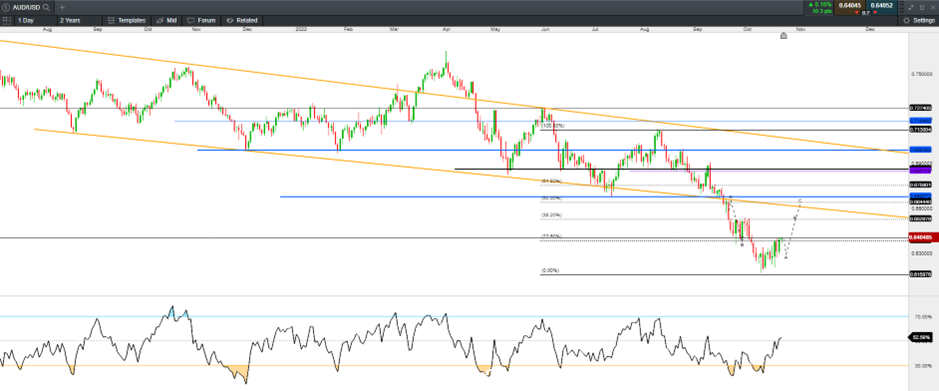The height and width of the screenshot is (391, 939).
Task: Click the (38.20%) Fibonacci level label
Action: (551, 215)
